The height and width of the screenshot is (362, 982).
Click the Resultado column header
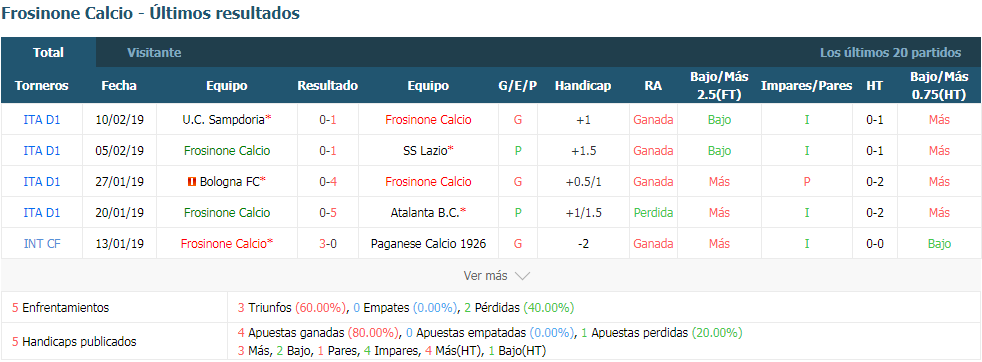click(328, 86)
